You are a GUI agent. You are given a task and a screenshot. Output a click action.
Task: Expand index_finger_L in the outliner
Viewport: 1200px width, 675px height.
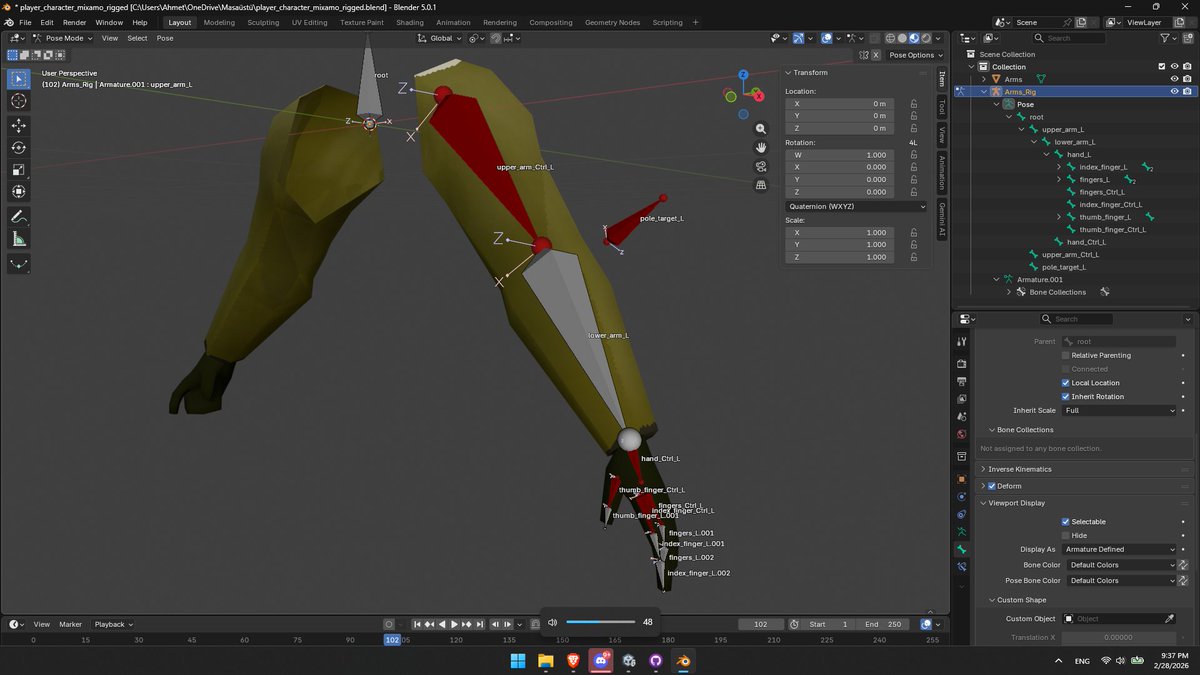click(1059, 167)
